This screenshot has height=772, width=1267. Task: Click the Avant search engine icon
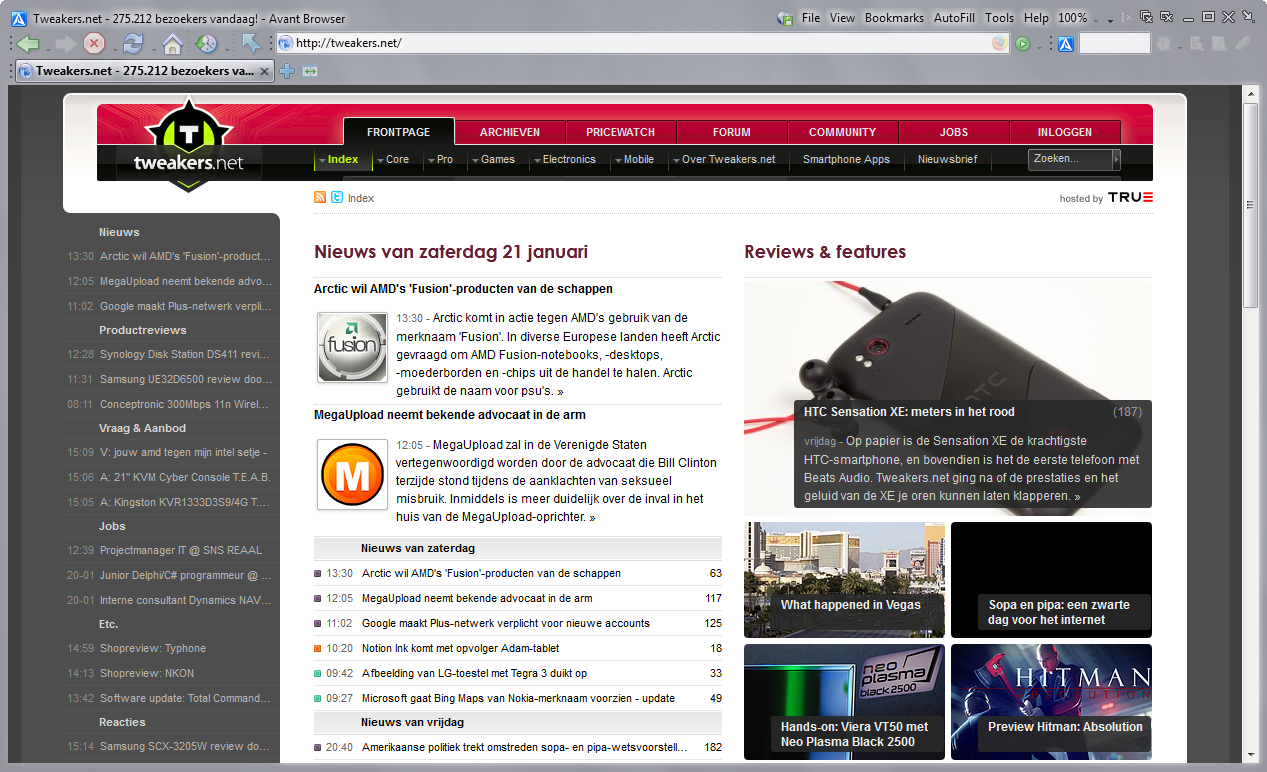(x=1066, y=43)
